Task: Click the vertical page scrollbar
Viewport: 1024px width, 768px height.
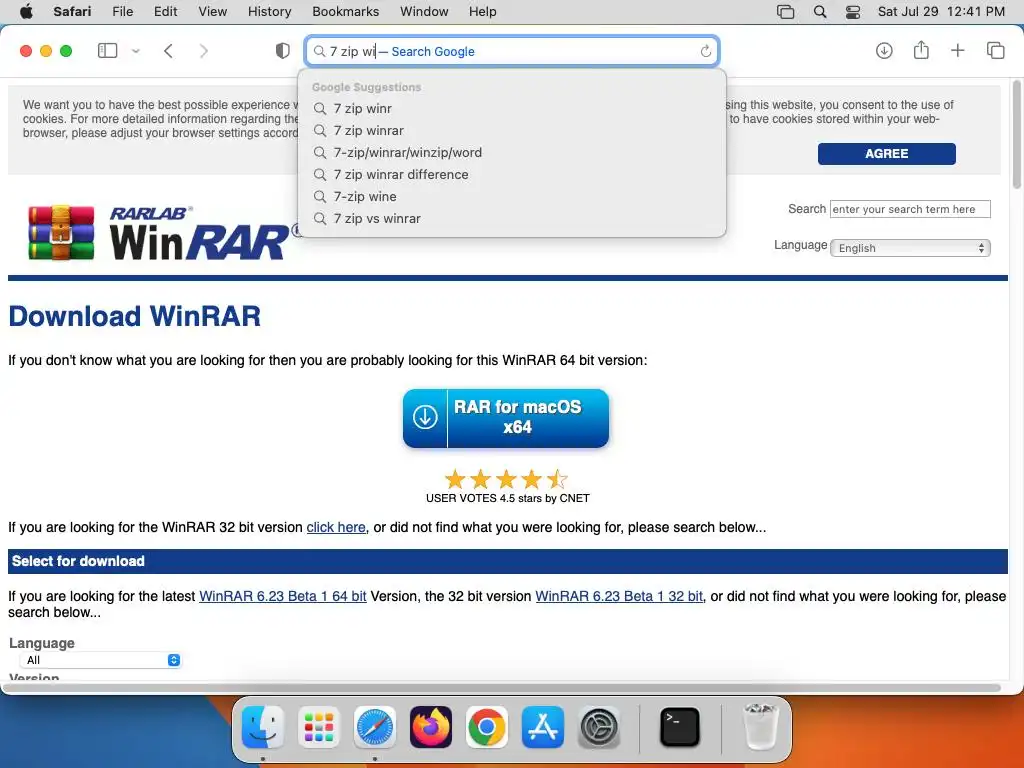Action: click(x=1016, y=134)
